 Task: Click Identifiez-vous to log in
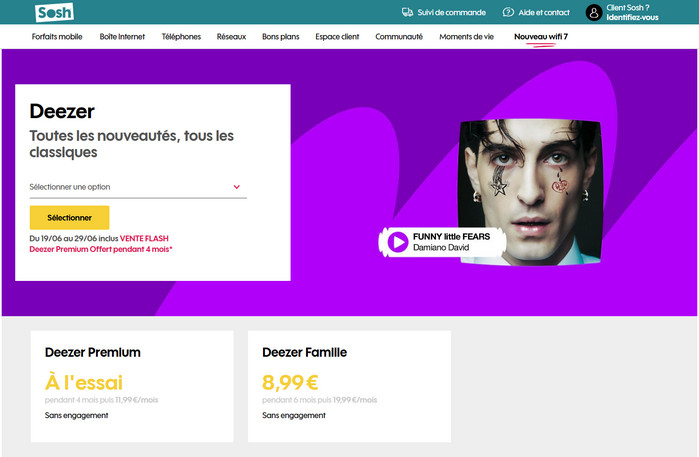coord(632,17)
